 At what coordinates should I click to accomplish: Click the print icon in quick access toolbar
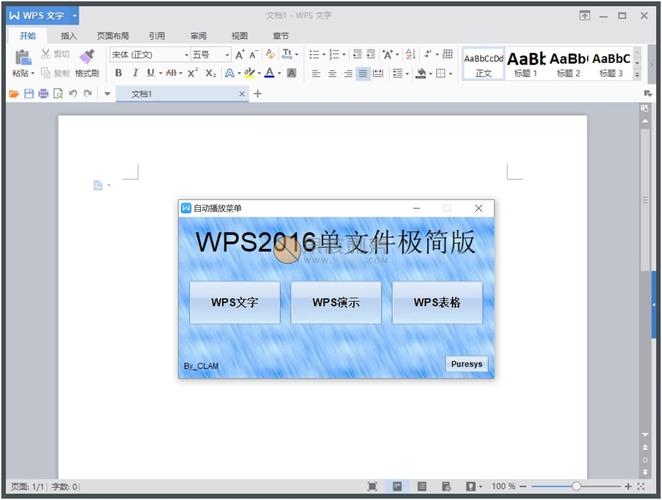point(43,94)
